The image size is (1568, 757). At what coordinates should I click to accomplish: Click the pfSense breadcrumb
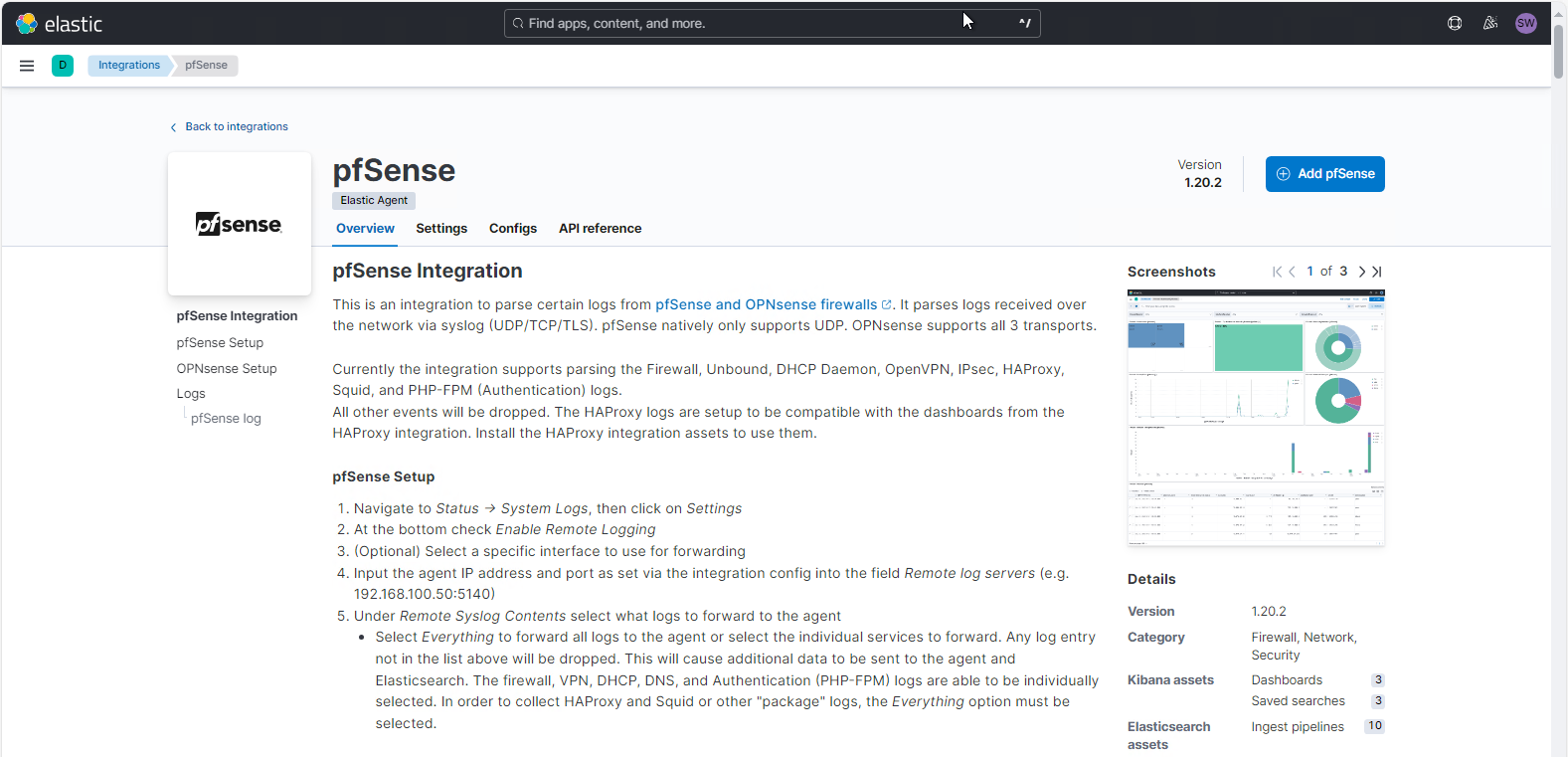click(x=206, y=66)
